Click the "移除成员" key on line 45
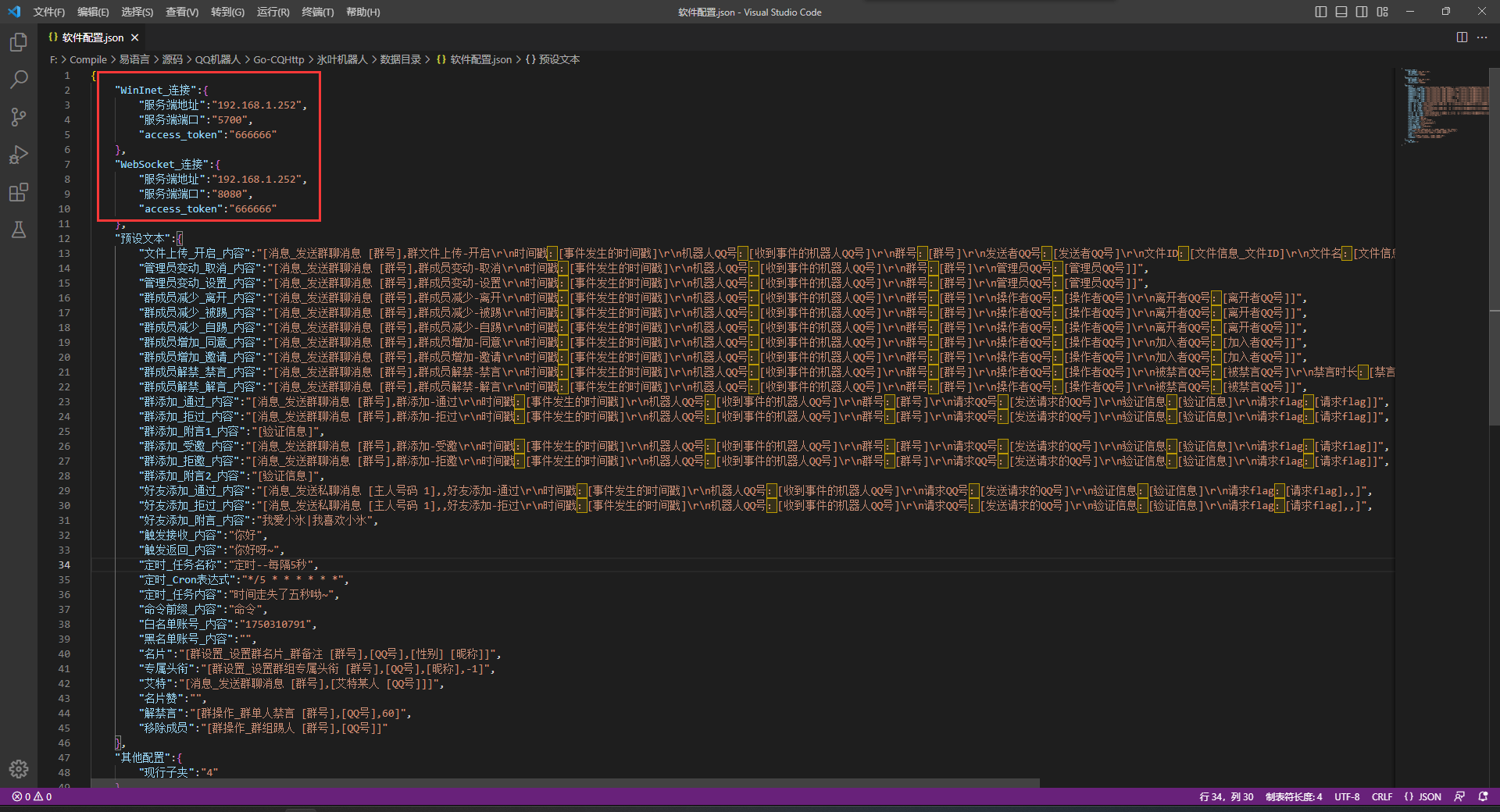 [x=166, y=728]
